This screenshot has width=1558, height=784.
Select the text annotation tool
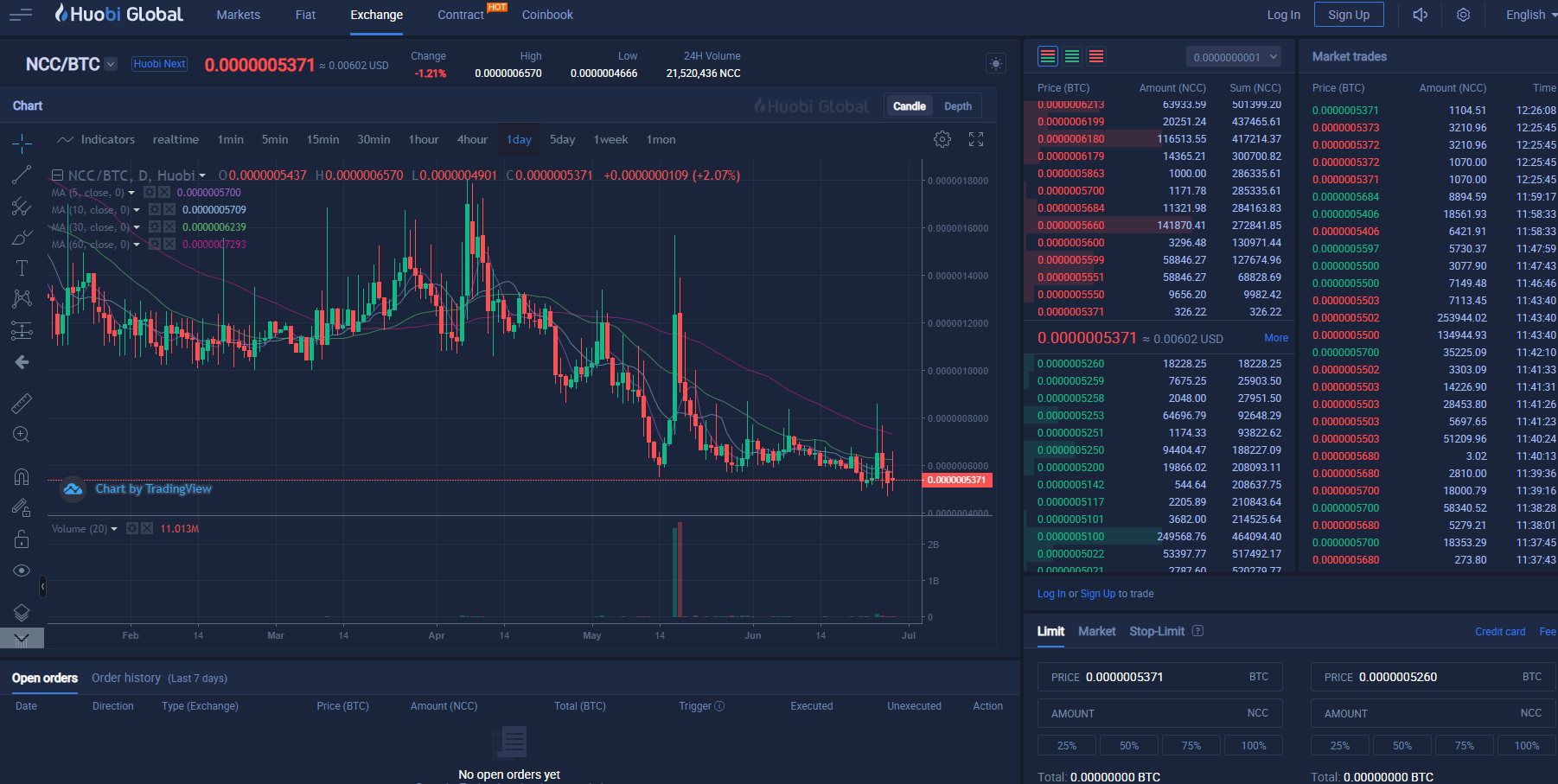click(x=22, y=268)
